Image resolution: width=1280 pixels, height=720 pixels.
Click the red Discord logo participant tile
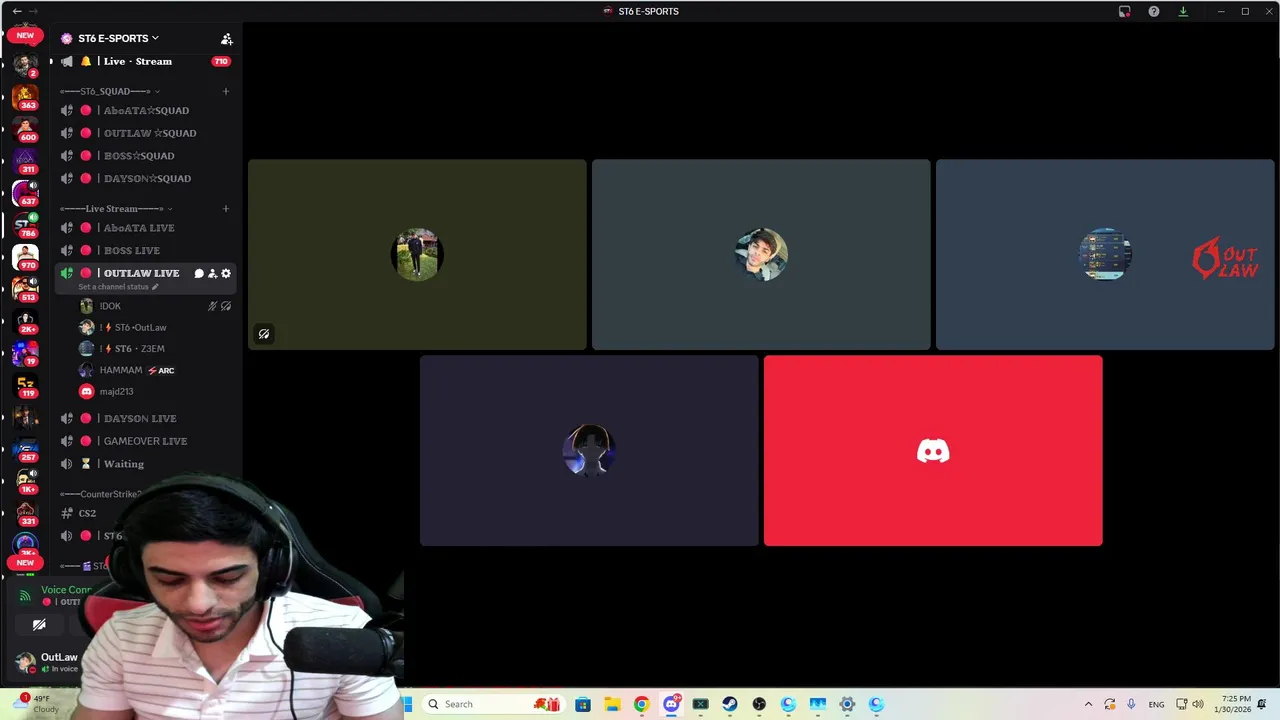pos(933,451)
